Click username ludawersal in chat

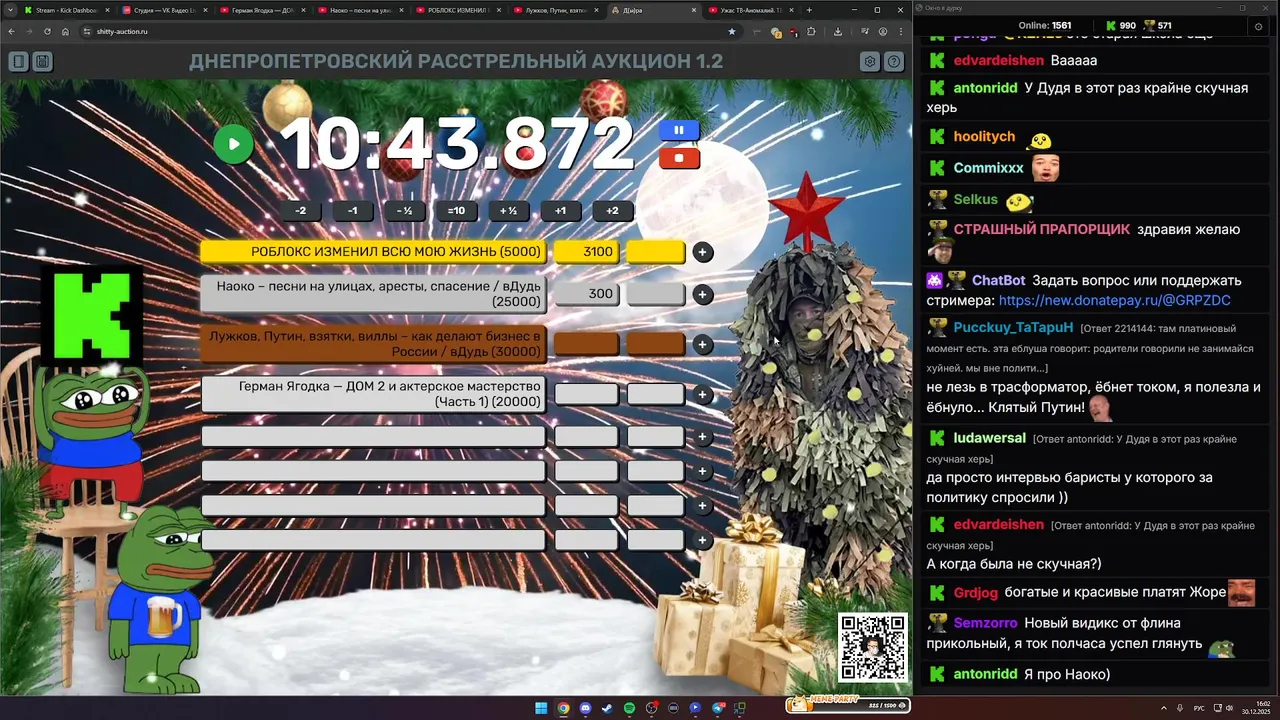pos(989,438)
